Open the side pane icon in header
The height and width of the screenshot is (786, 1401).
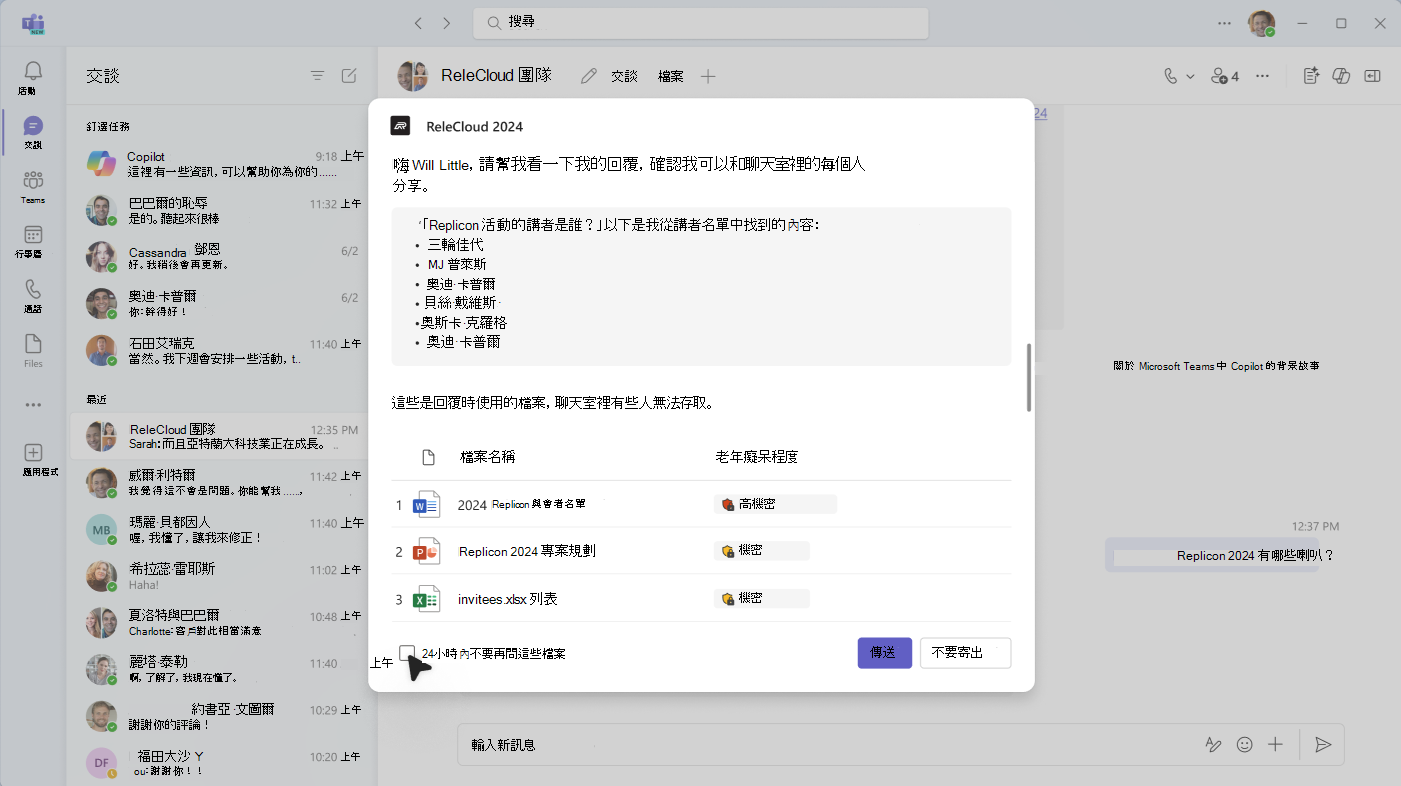pos(1373,76)
